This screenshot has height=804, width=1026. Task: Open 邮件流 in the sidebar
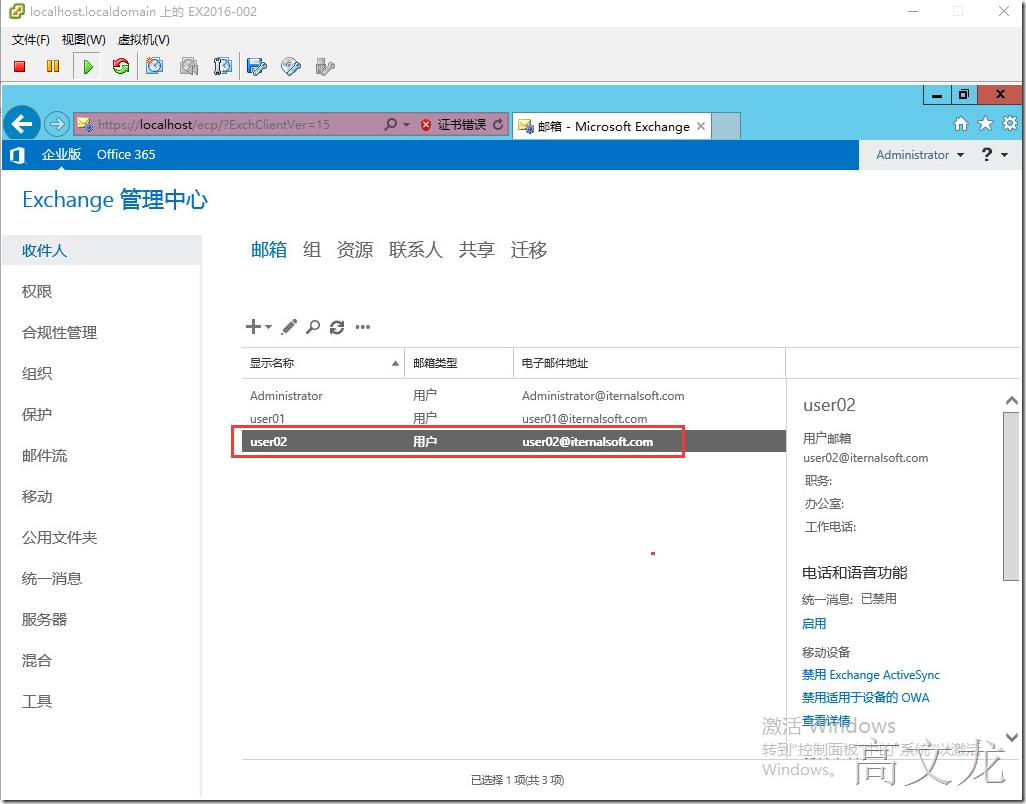[x=44, y=455]
